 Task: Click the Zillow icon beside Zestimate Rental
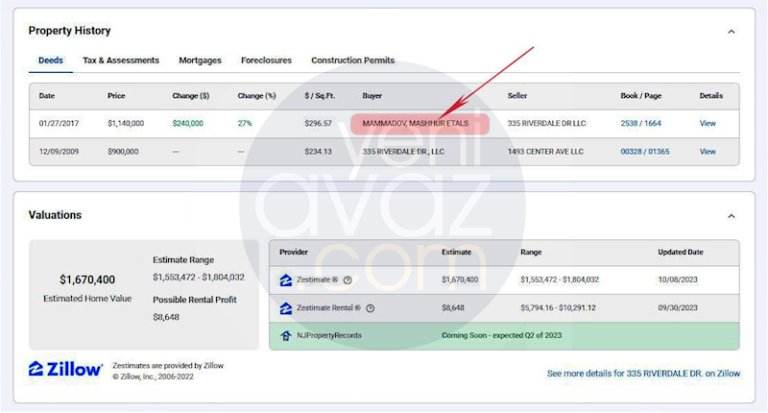286,309
